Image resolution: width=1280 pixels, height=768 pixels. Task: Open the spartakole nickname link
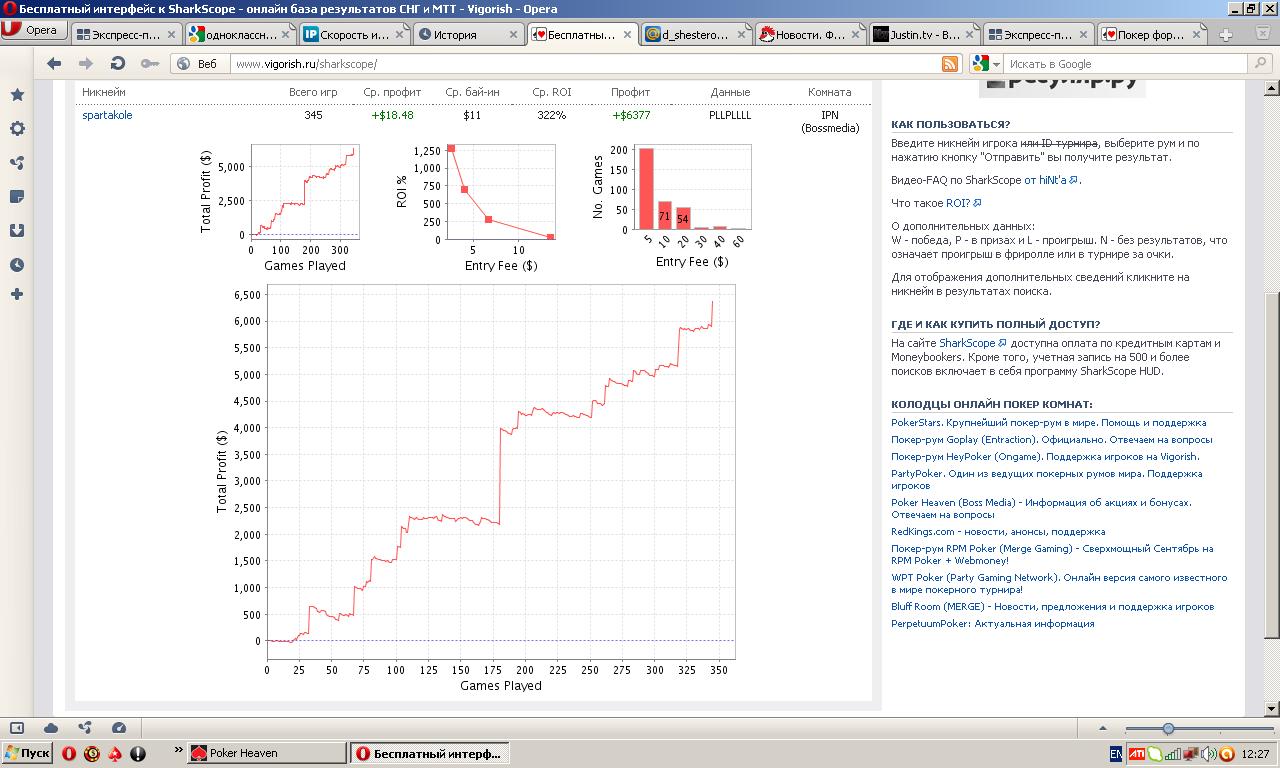point(107,115)
